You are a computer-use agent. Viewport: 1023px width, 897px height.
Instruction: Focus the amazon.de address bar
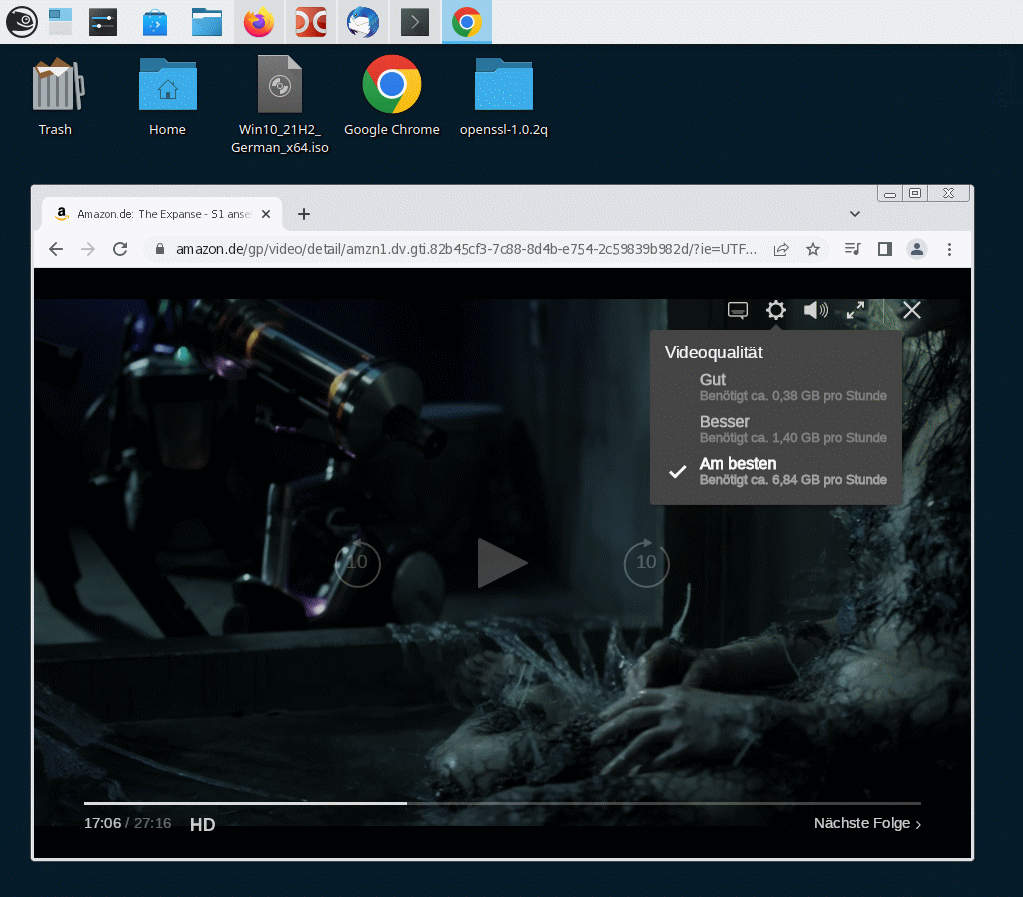coord(466,249)
